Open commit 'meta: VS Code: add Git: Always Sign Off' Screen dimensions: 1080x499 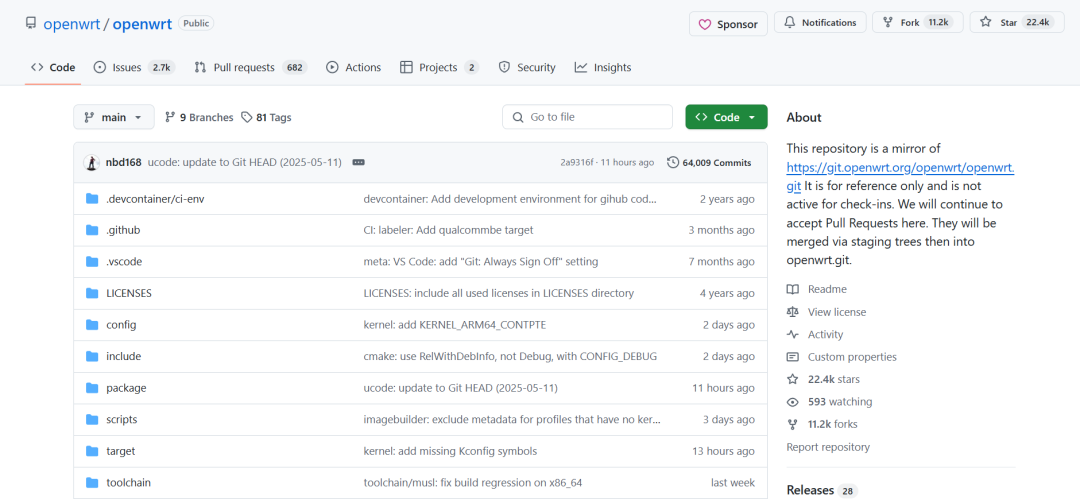click(x=481, y=262)
